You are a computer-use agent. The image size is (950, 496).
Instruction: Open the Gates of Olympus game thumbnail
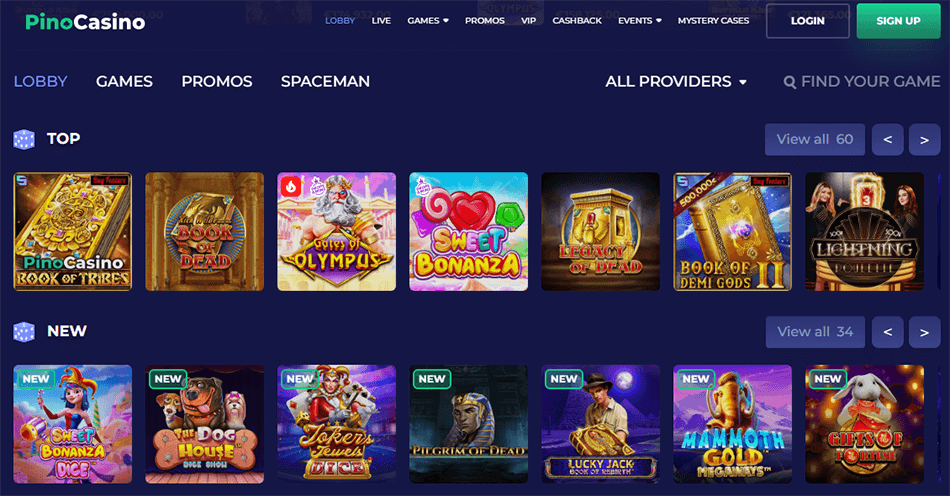click(336, 231)
